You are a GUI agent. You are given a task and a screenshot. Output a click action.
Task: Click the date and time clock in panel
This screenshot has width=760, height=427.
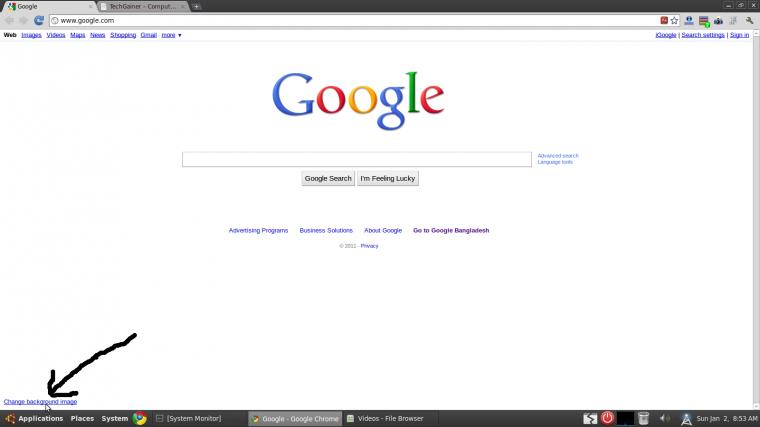727,418
